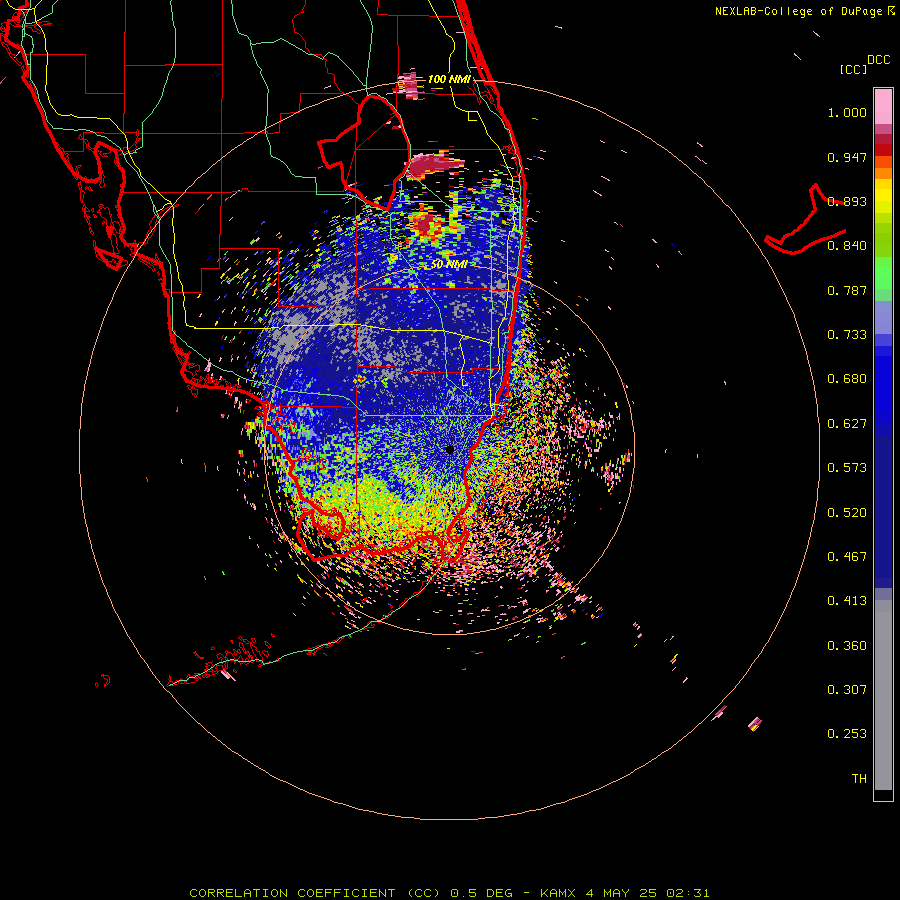Click the NEXLAB-College of DuPage credit text

pos(800,11)
